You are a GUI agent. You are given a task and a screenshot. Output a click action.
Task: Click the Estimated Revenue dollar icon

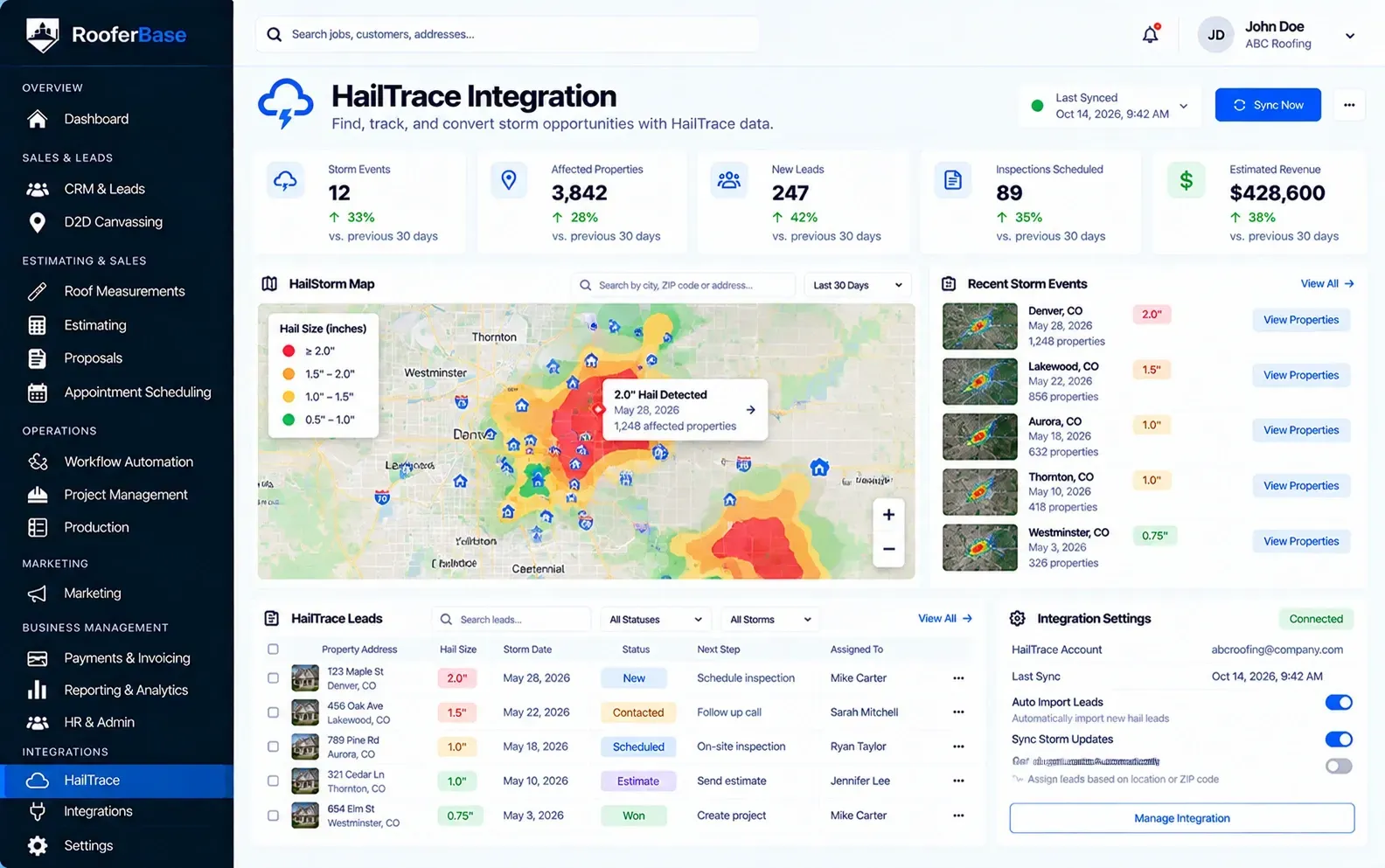click(x=1187, y=181)
